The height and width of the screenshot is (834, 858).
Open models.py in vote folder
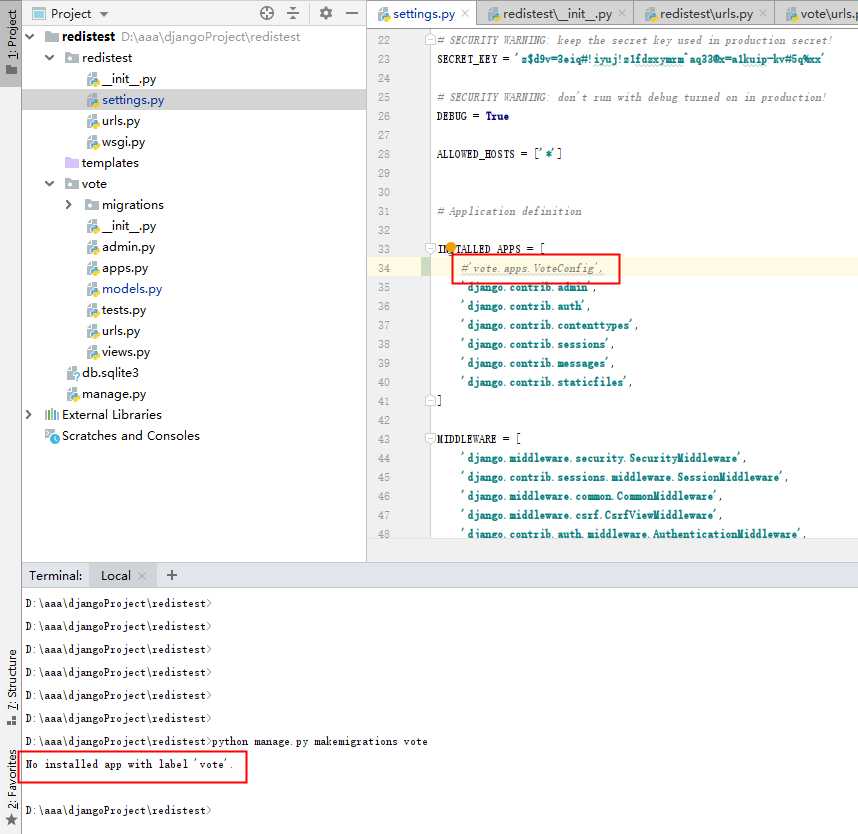132,288
